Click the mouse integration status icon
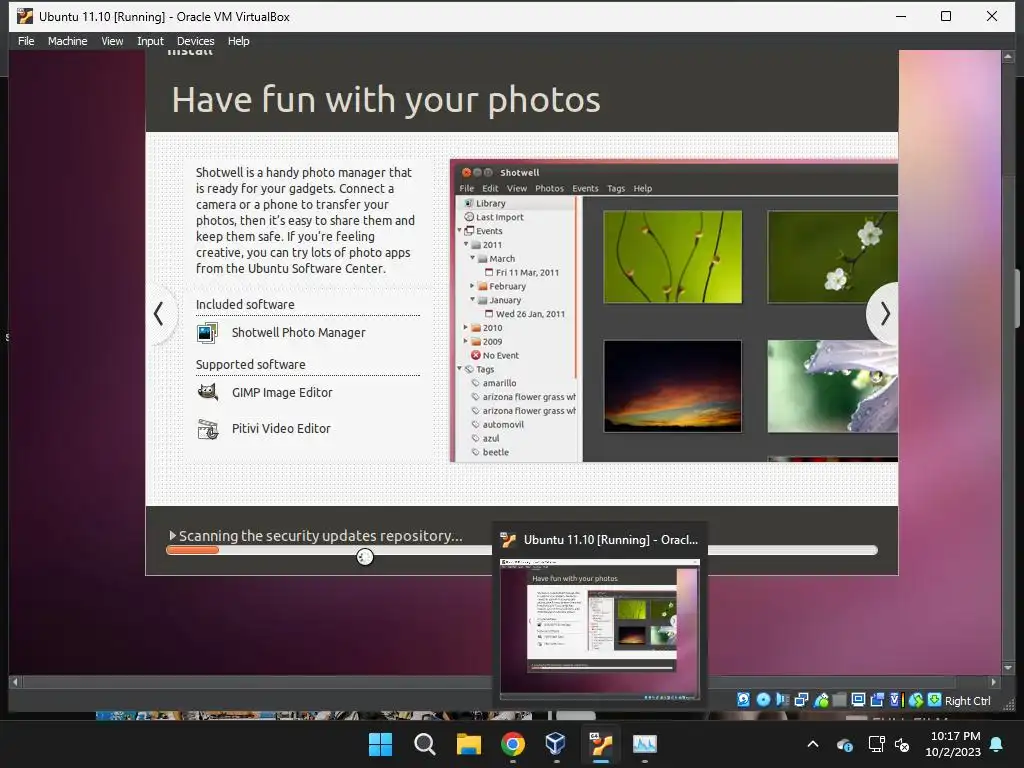Screen dimensions: 1024x768 pos(916,700)
